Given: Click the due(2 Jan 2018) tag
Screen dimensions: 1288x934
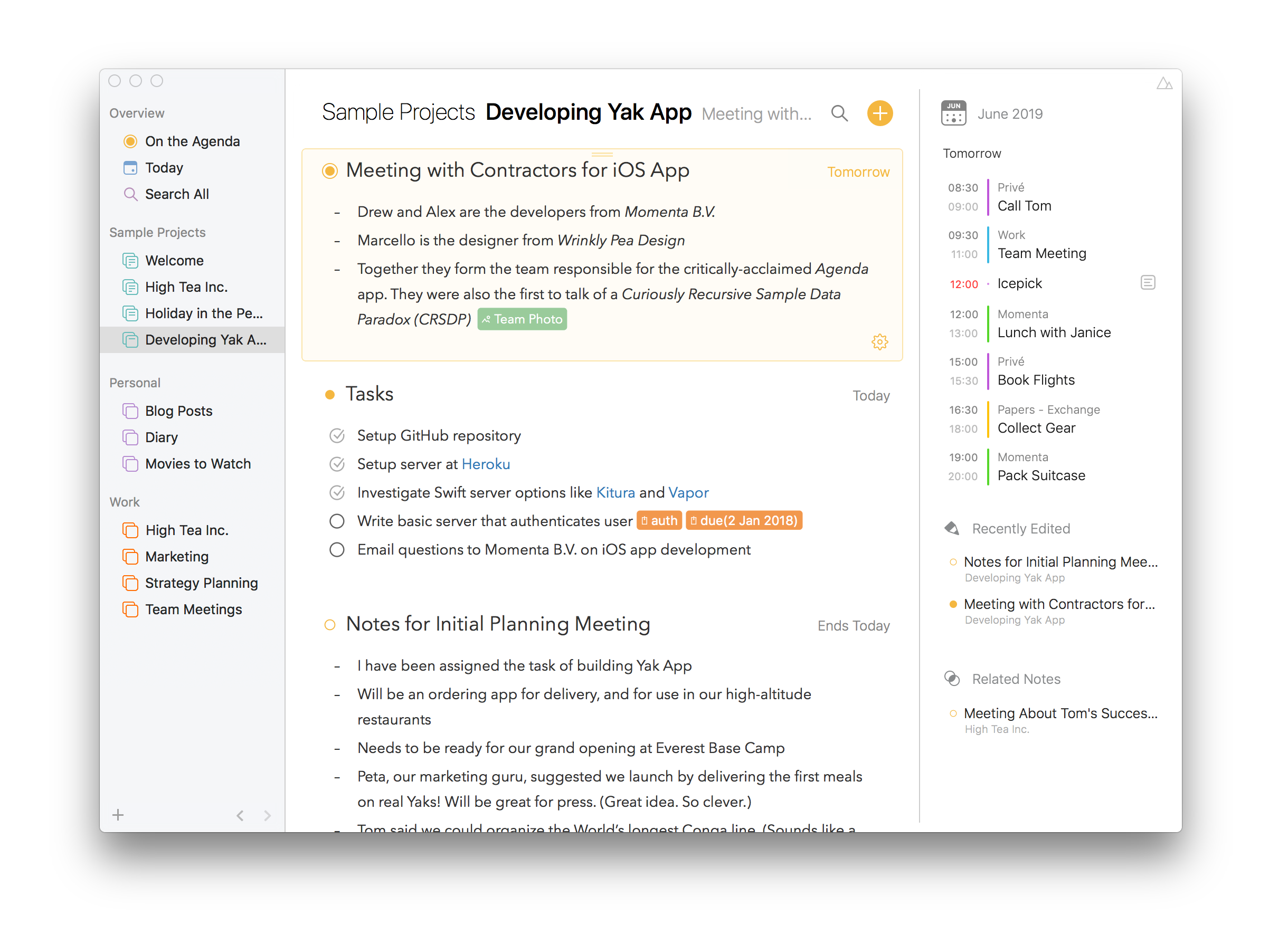Looking at the screenshot, I should pos(743,521).
